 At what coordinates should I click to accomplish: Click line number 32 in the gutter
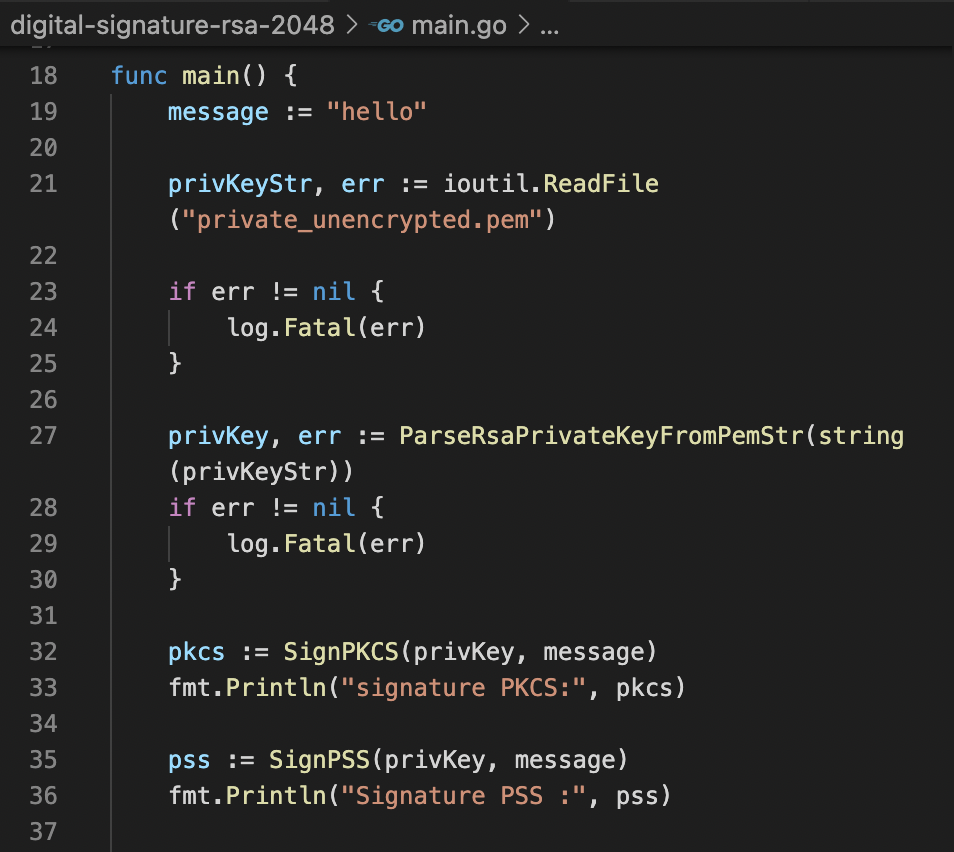point(44,652)
